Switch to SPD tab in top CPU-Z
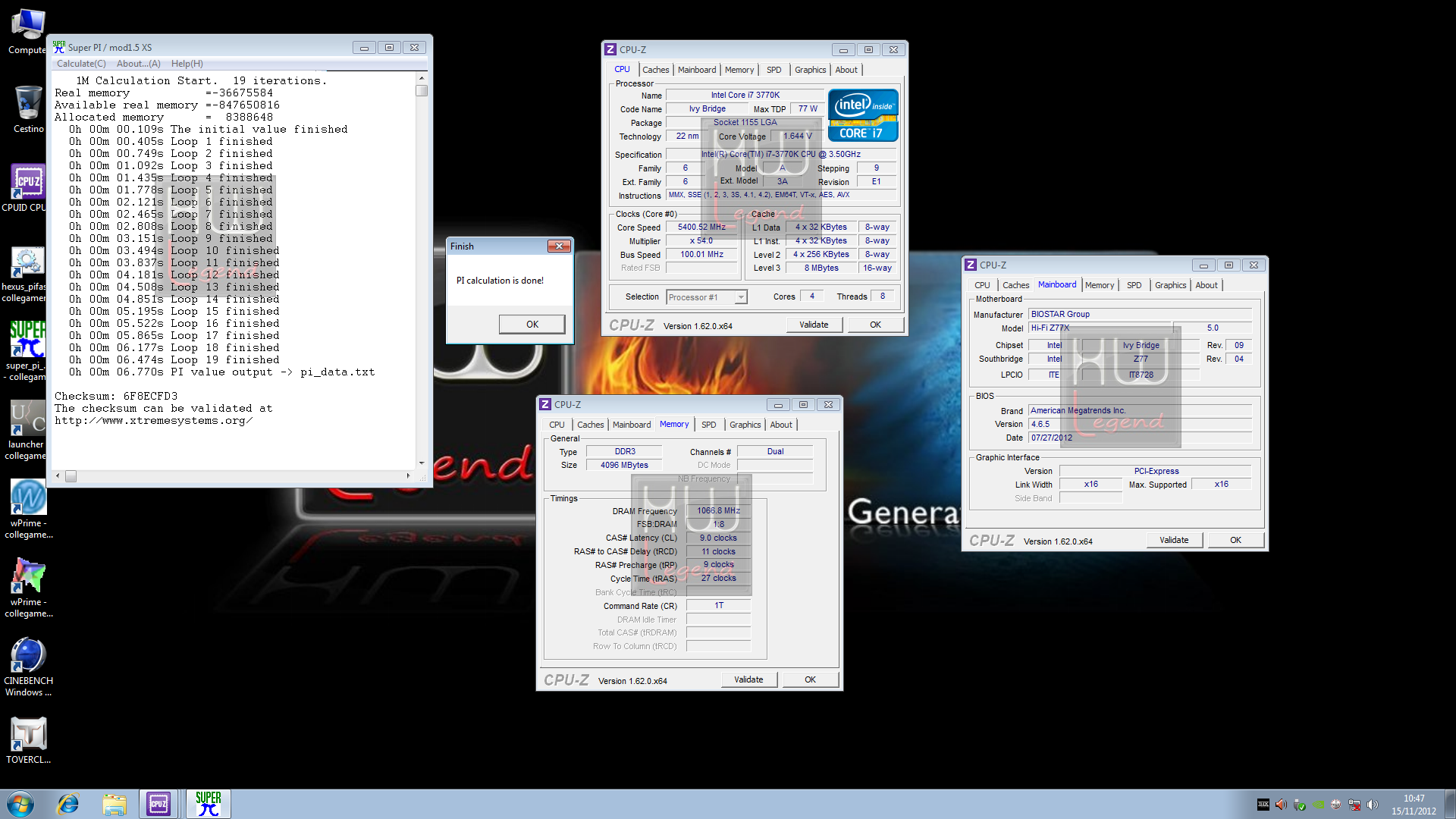 click(773, 70)
